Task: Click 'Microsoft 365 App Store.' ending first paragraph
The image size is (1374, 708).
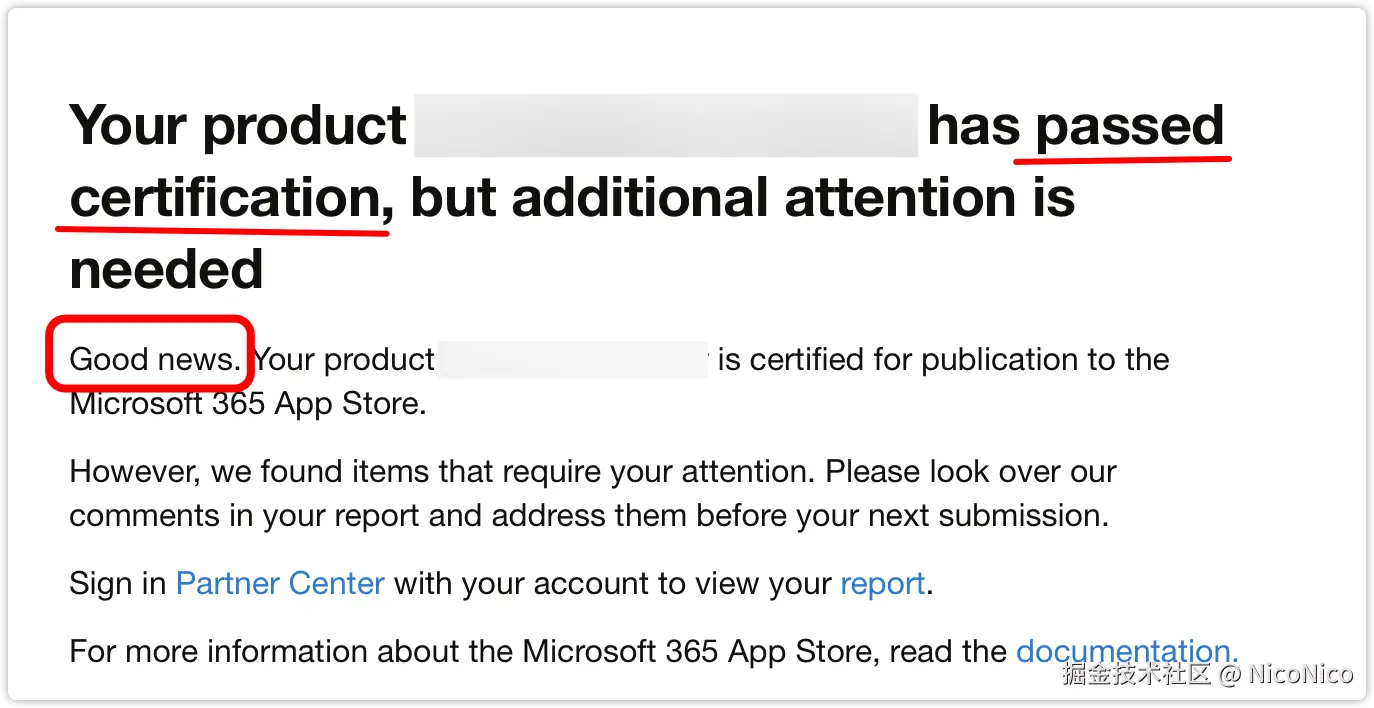Action: [x=248, y=404]
